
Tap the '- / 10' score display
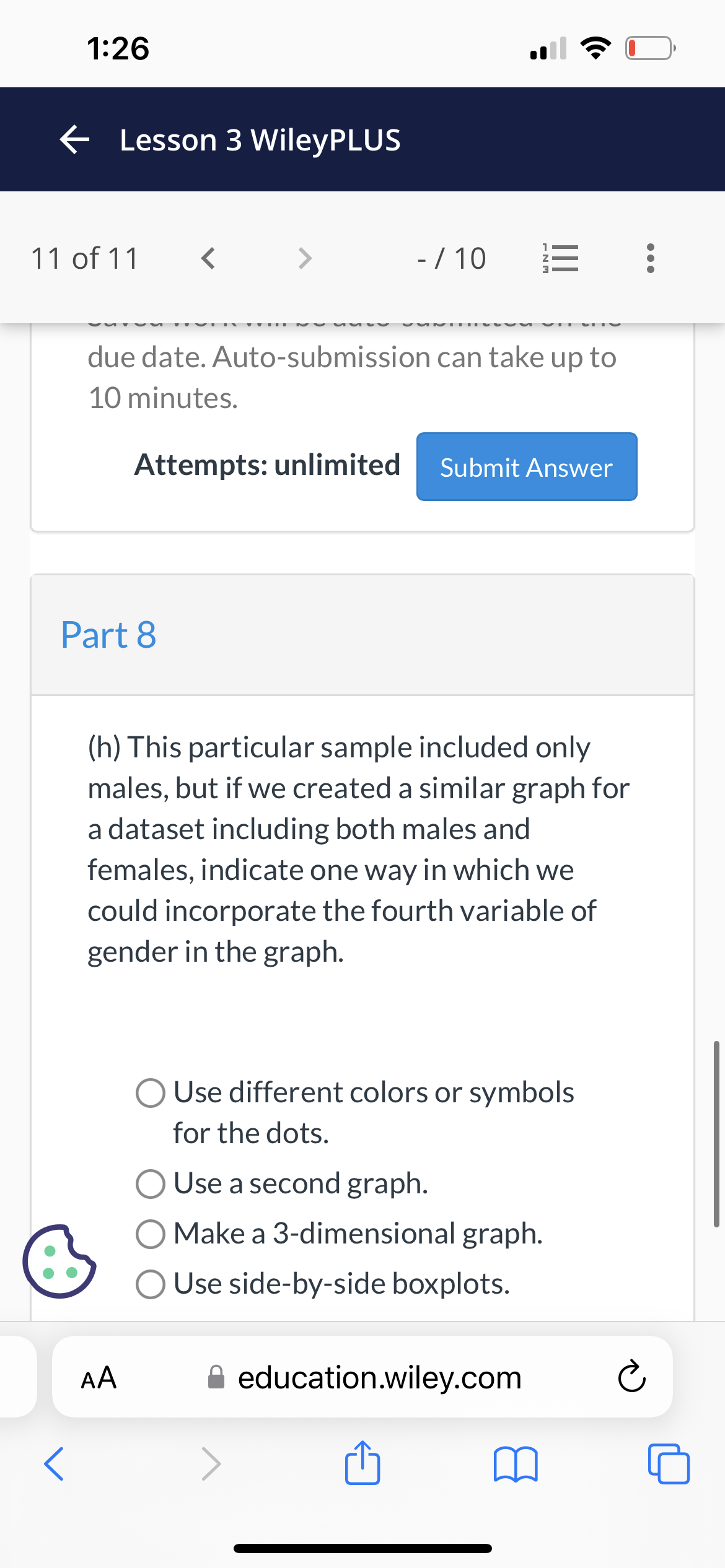coord(452,258)
